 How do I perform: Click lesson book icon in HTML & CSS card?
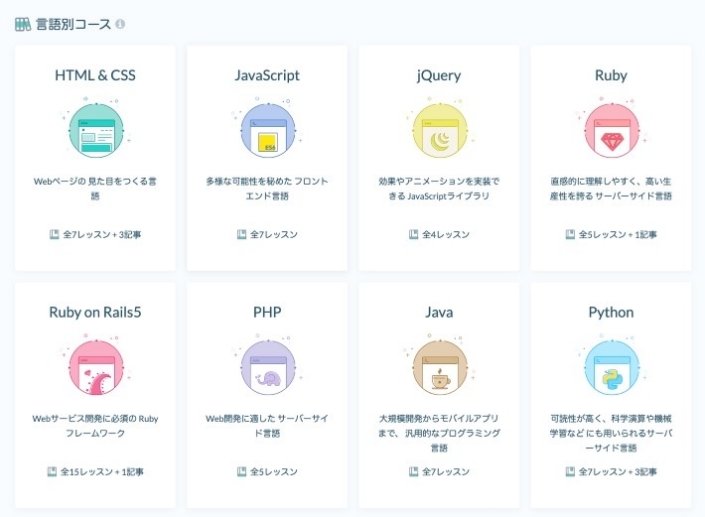pyautogui.click(x=54, y=234)
